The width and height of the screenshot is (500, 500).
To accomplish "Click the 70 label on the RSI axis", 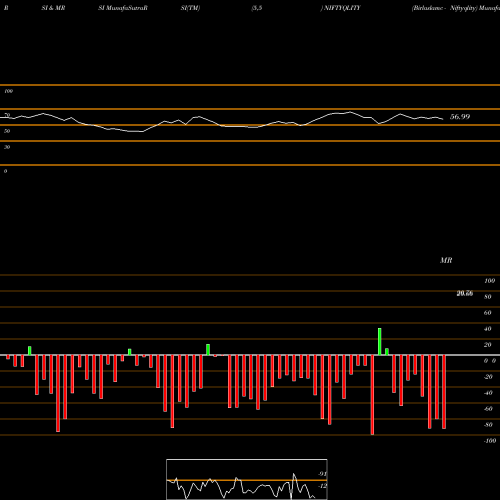I will coord(7,115).
